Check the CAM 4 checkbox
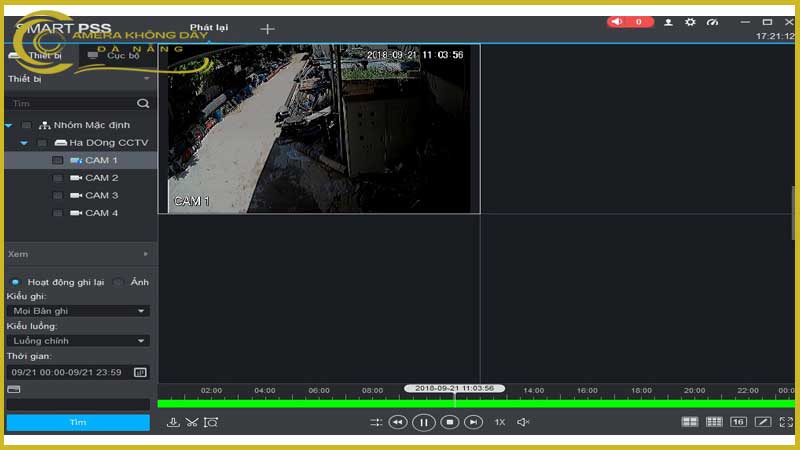 point(58,213)
